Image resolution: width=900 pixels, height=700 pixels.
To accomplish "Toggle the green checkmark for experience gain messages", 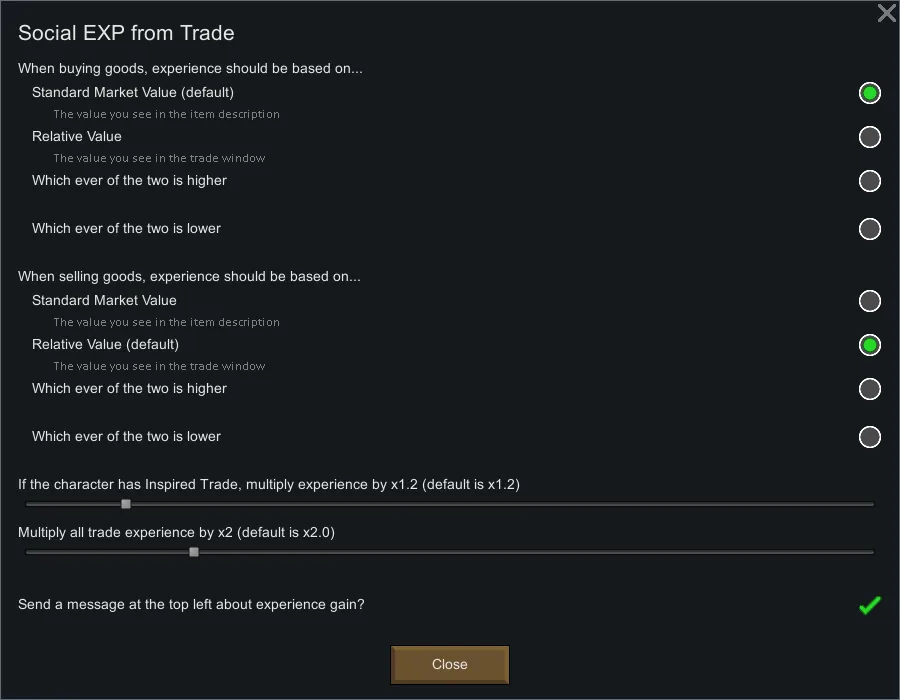I will pos(869,605).
